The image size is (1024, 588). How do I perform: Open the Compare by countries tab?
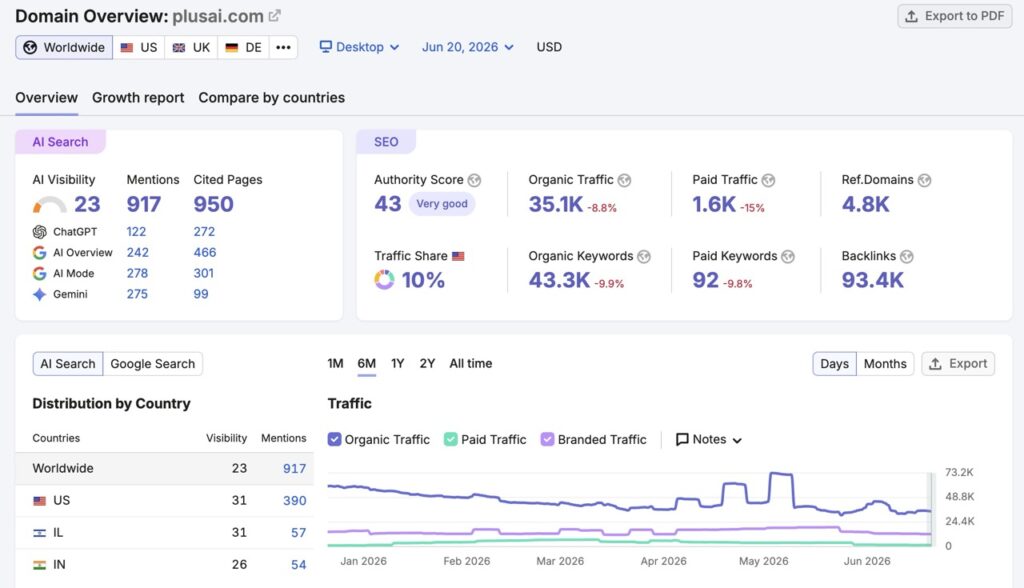[272, 97]
